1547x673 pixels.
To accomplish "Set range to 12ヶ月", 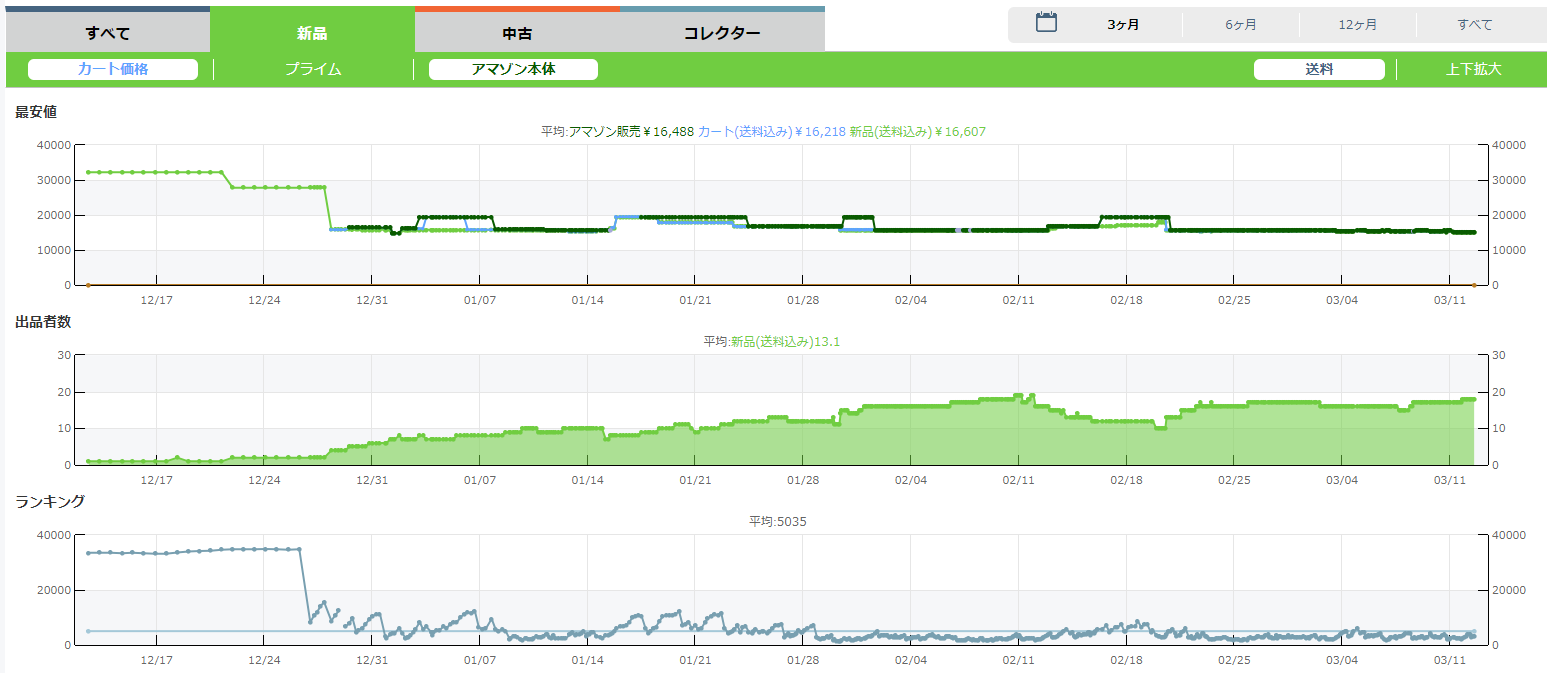I will click(1357, 25).
